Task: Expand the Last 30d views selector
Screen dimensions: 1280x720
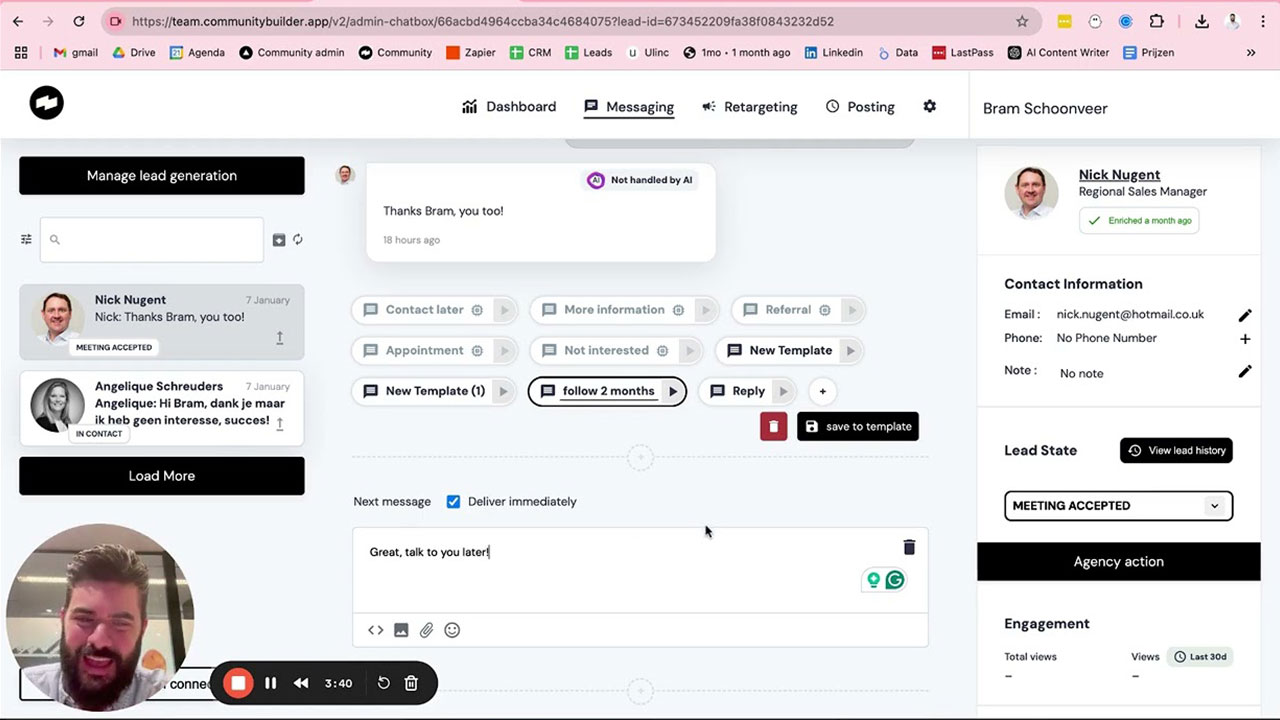Action: (1200, 657)
